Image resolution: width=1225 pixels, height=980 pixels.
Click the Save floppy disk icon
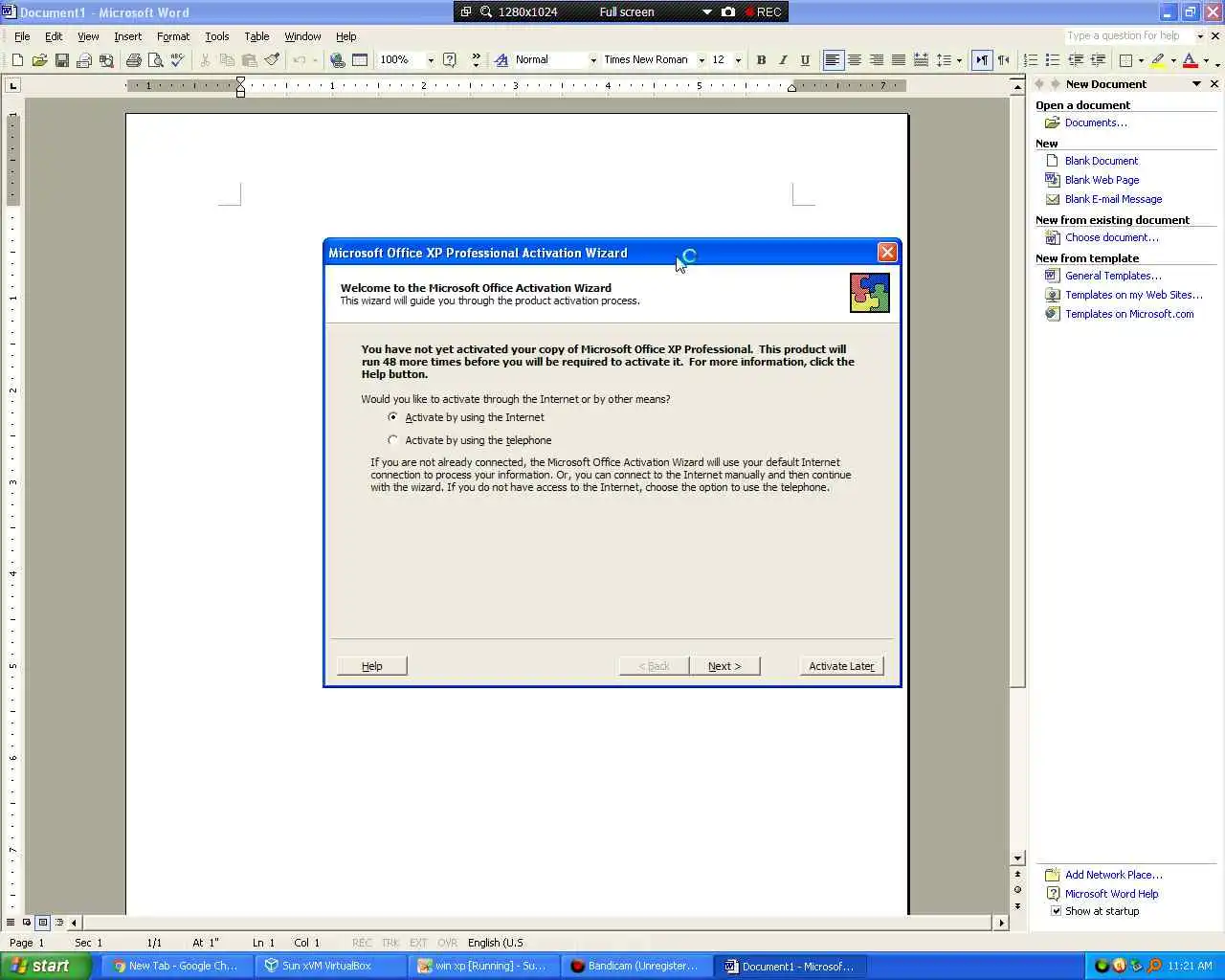pyautogui.click(x=61, y=59)
